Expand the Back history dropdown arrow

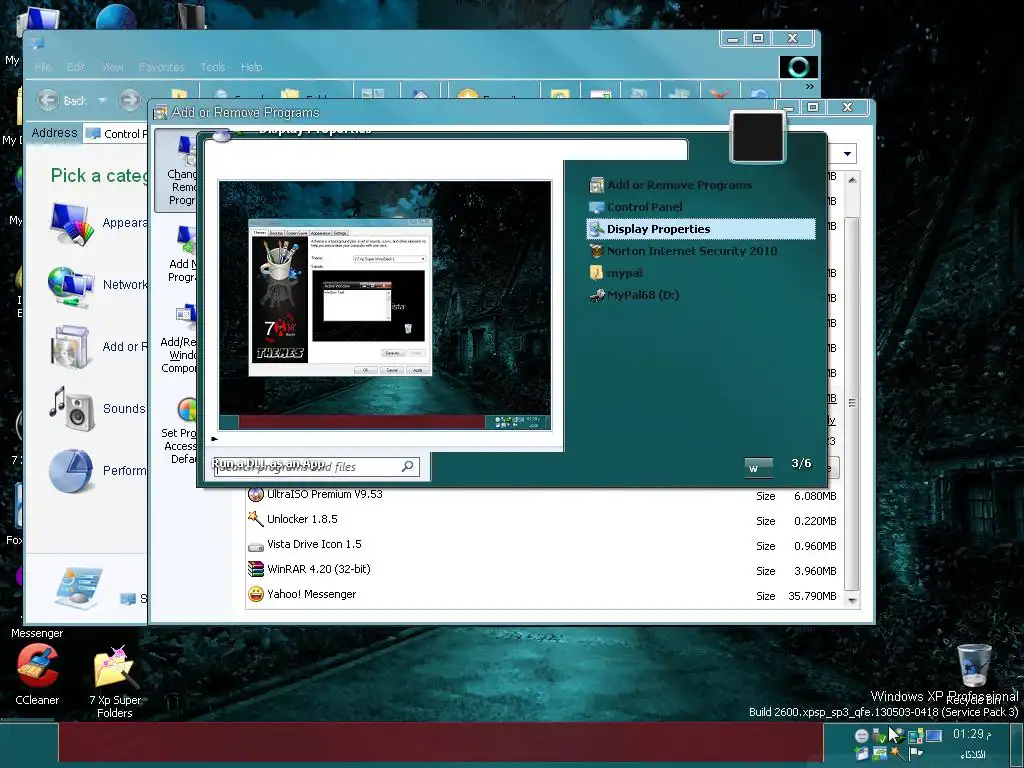(103, 100)
